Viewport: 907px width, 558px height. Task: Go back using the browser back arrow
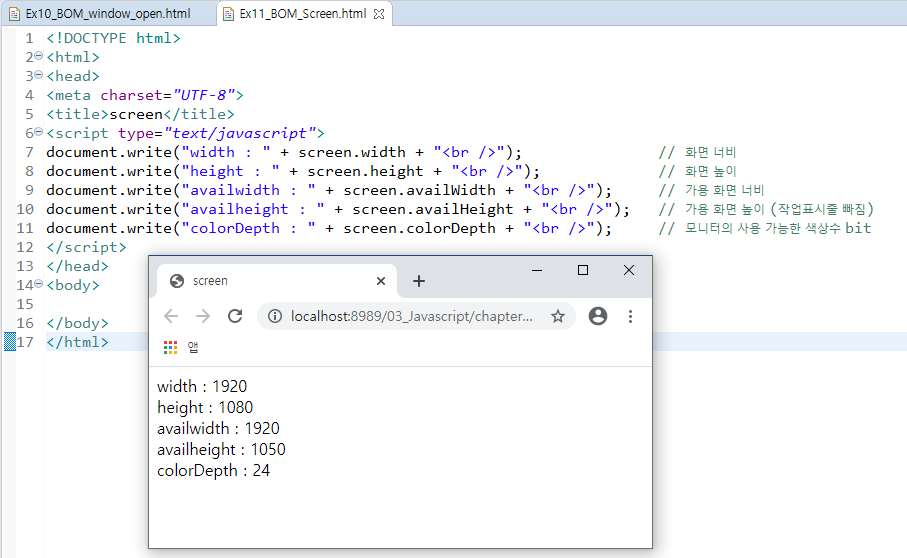pyautogui.click(x=171, y=316)
